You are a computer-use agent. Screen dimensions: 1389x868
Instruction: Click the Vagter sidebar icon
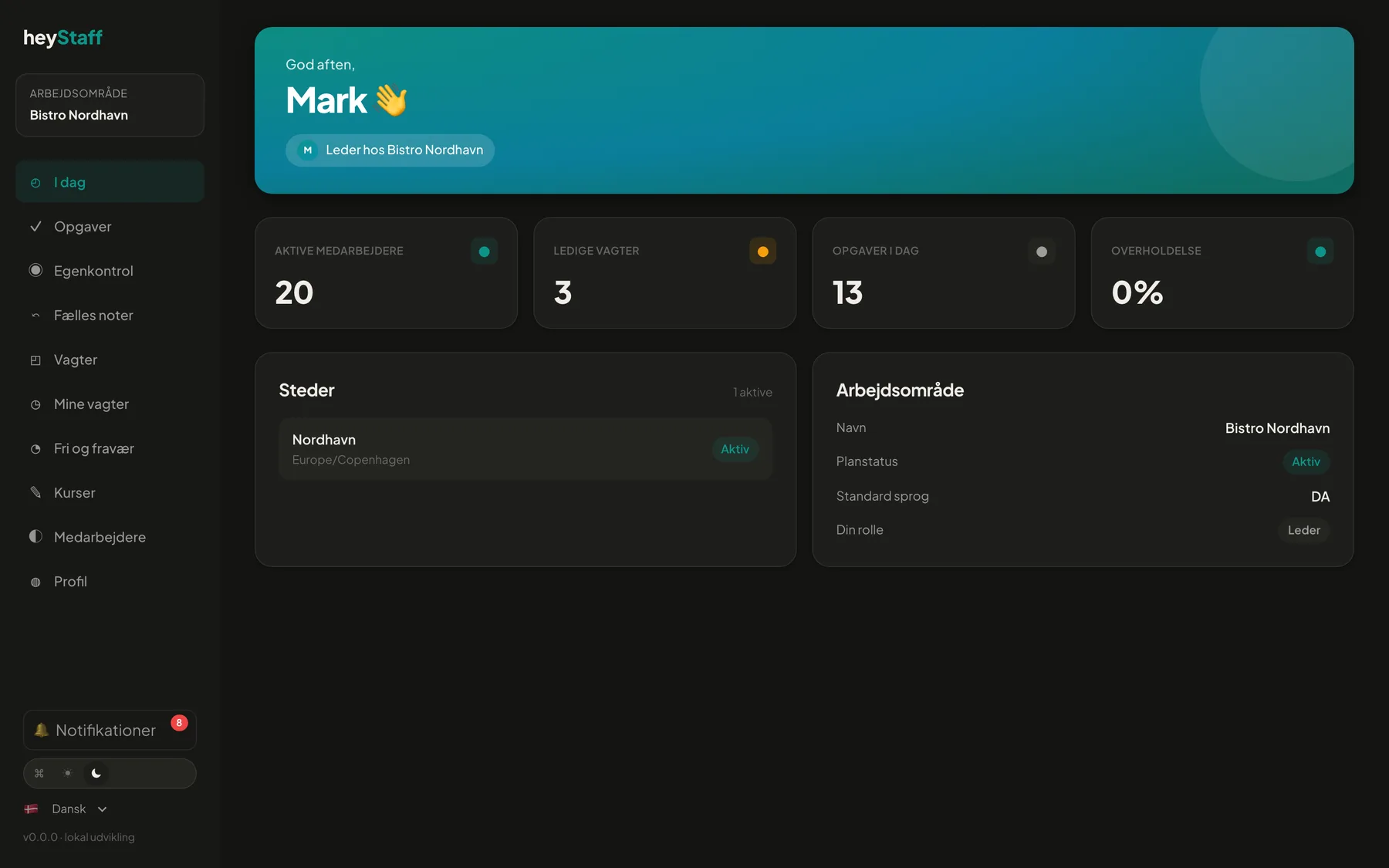[x=35, y=360]
